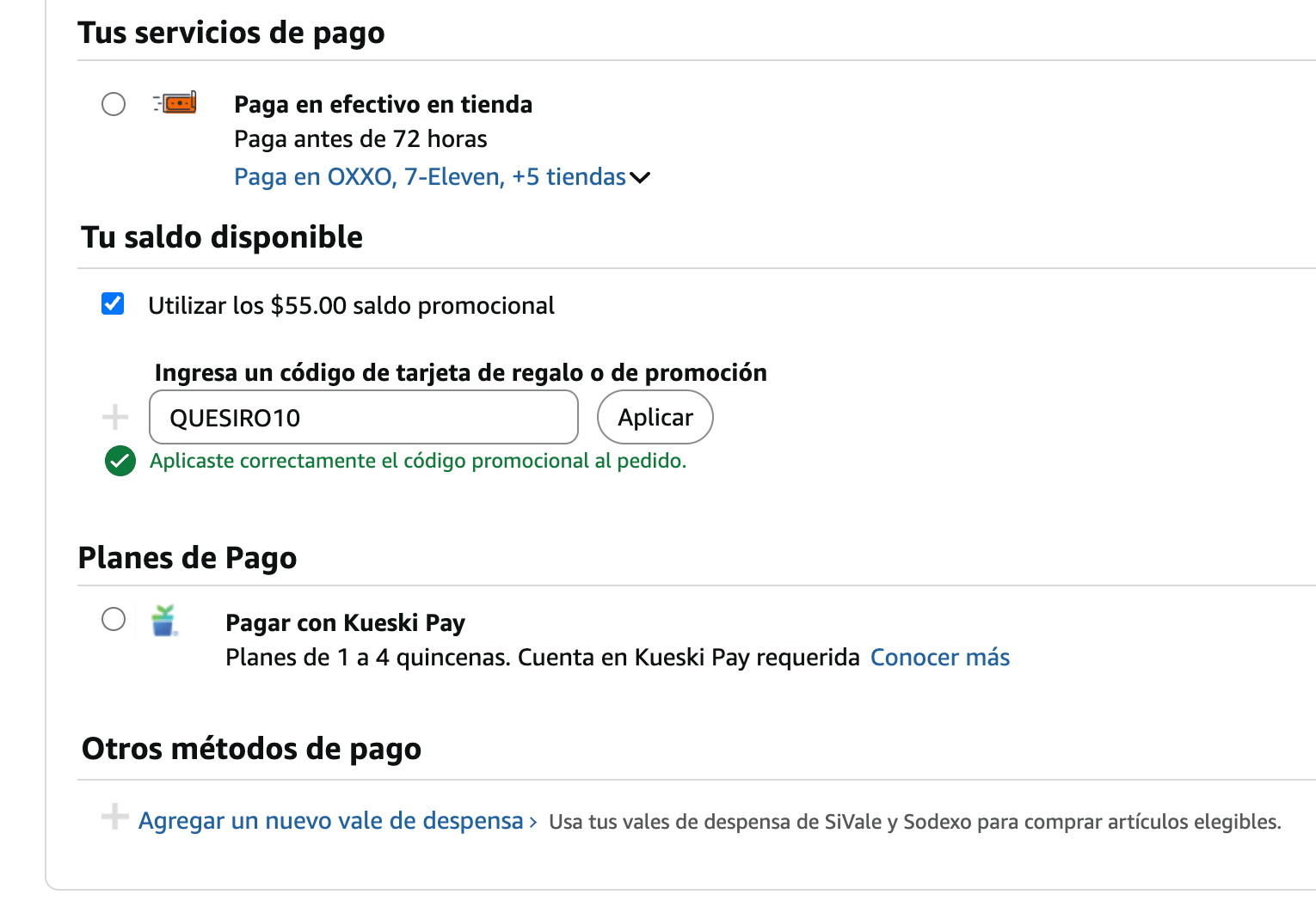The height and width of the screenshot is (913, 1316).
Task: Click the Pagar con Kueski Pay title
Action: [345, 622]
